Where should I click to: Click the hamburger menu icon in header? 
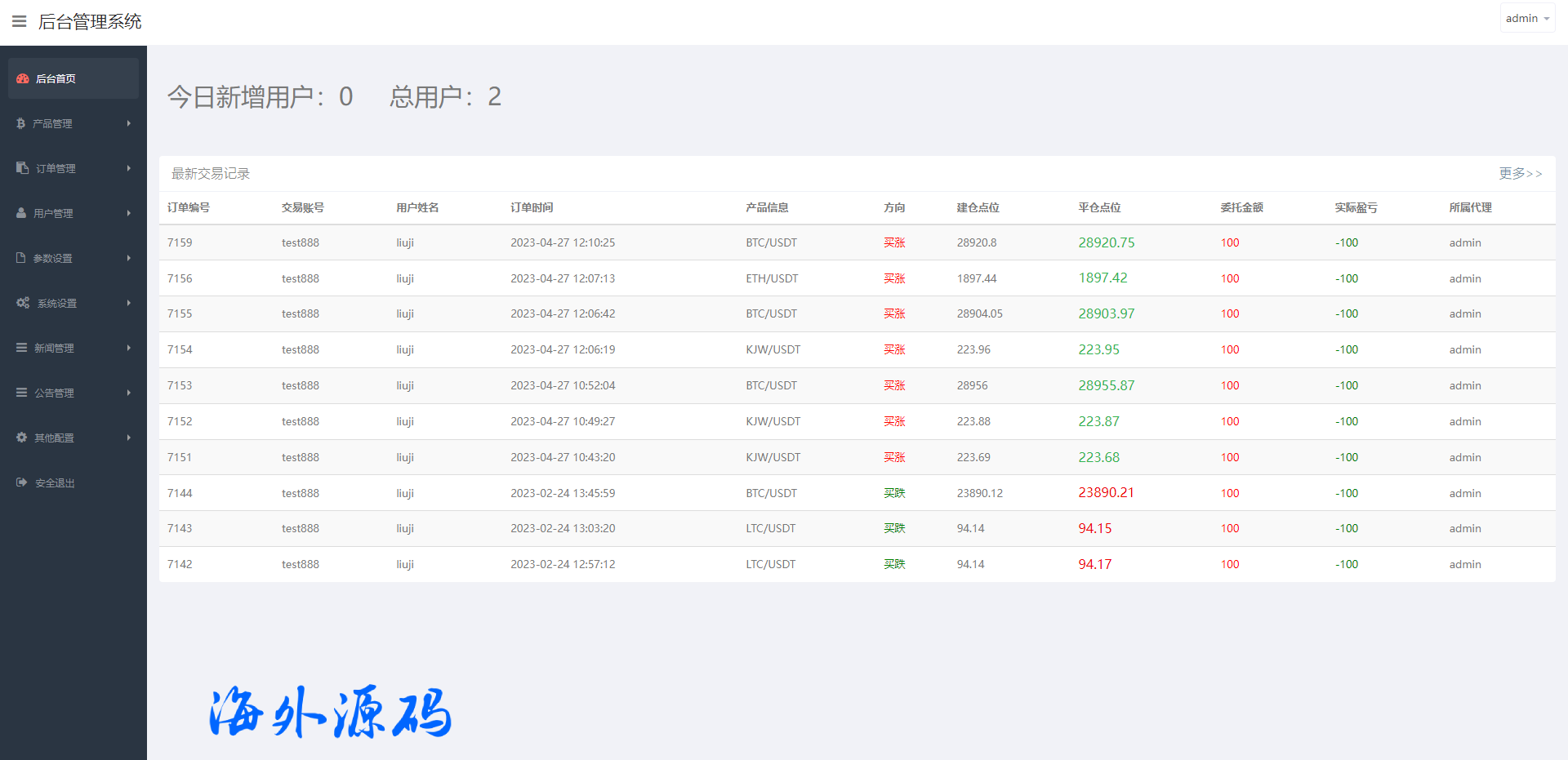pyautogui.click(x=20, y=21)
